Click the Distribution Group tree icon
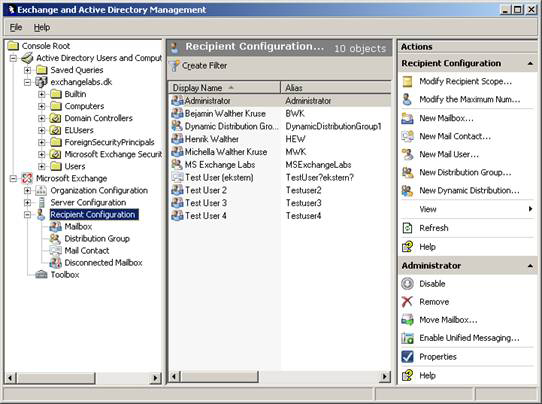 coord(55,238)
